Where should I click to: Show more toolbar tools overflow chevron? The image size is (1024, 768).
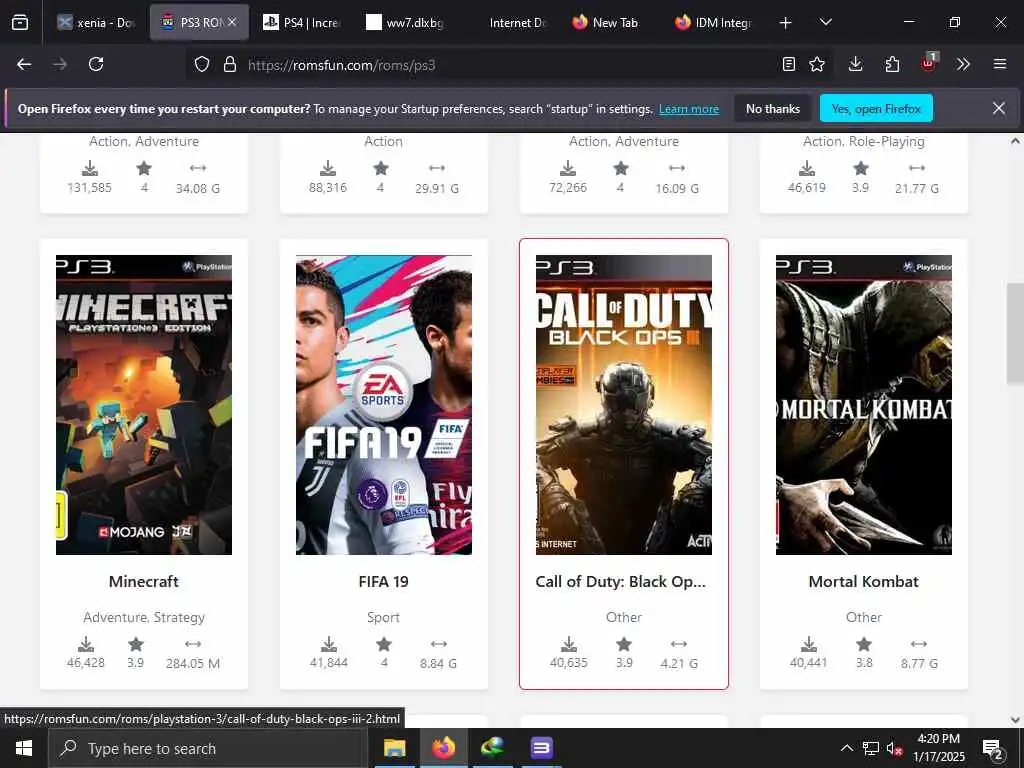(963, 64)
